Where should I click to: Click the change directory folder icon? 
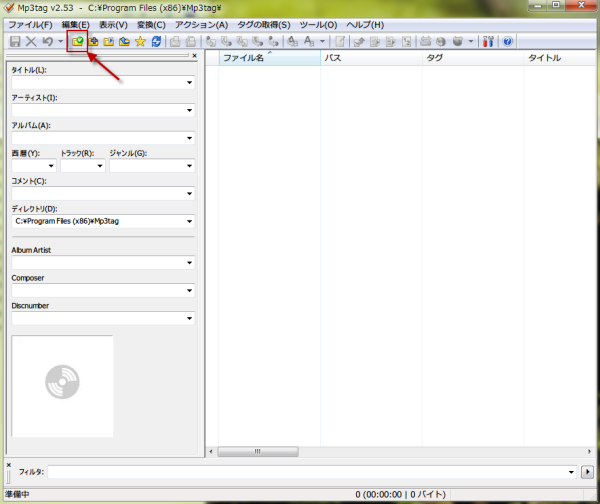click(76, 41)
